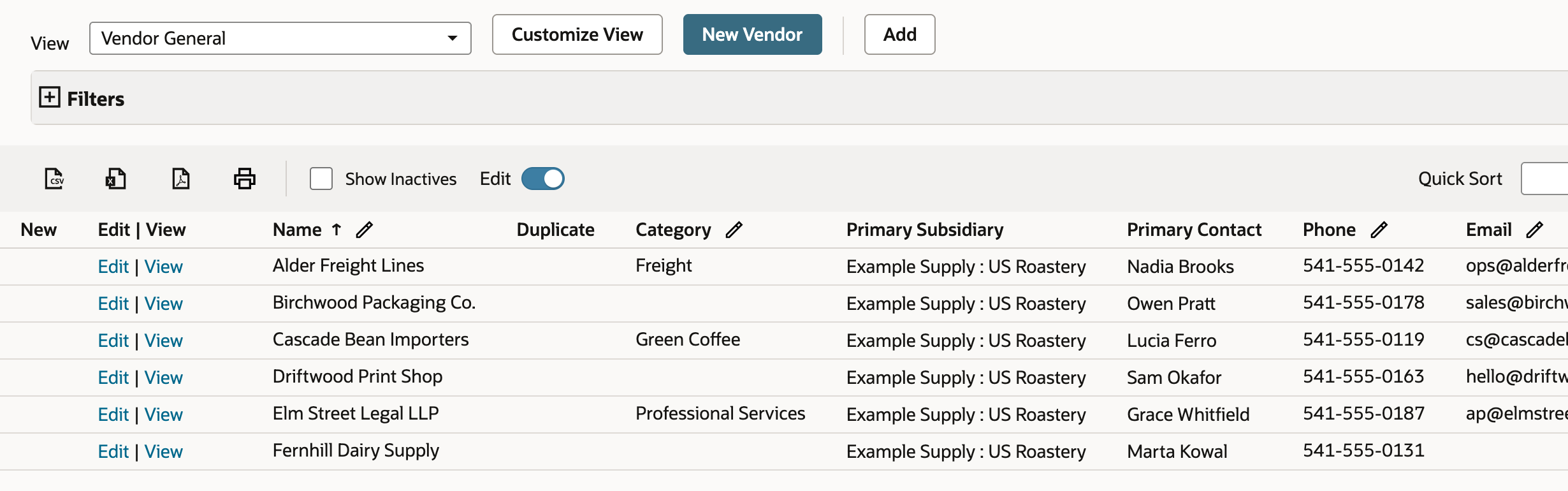
Task: Click the Fernhill Dairy Supply name cell
Action: pos(356,451)
